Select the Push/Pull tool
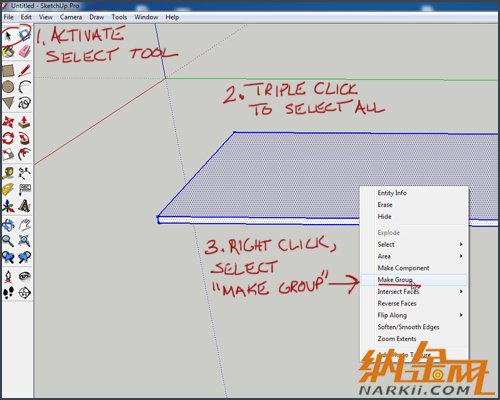500x400 pixels. (x=24, y=122)
